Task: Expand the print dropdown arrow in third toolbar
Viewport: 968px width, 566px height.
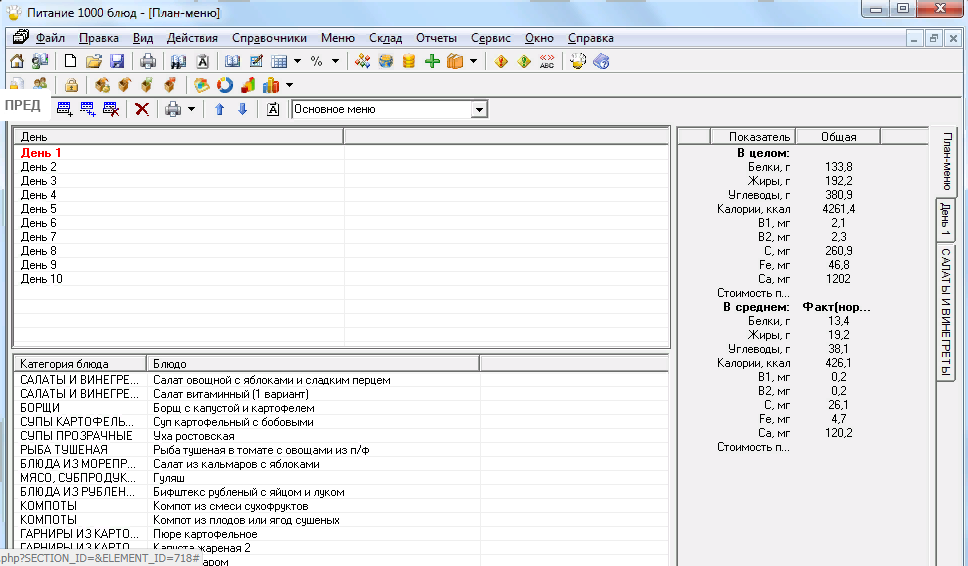Action: pos(191,109)
